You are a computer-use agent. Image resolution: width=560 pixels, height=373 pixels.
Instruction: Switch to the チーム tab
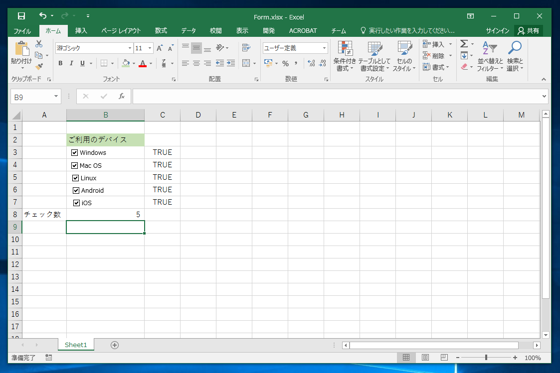(338, 31)
